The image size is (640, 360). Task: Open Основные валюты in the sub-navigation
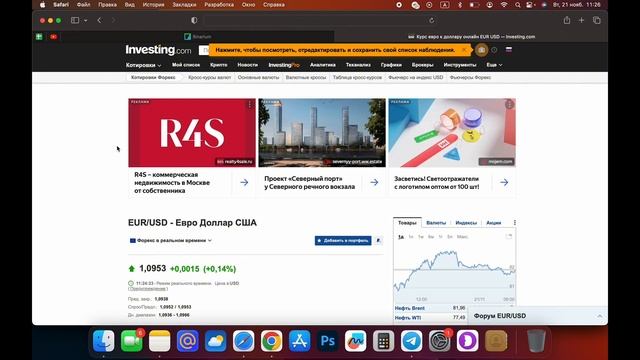[x=258, y=77]
